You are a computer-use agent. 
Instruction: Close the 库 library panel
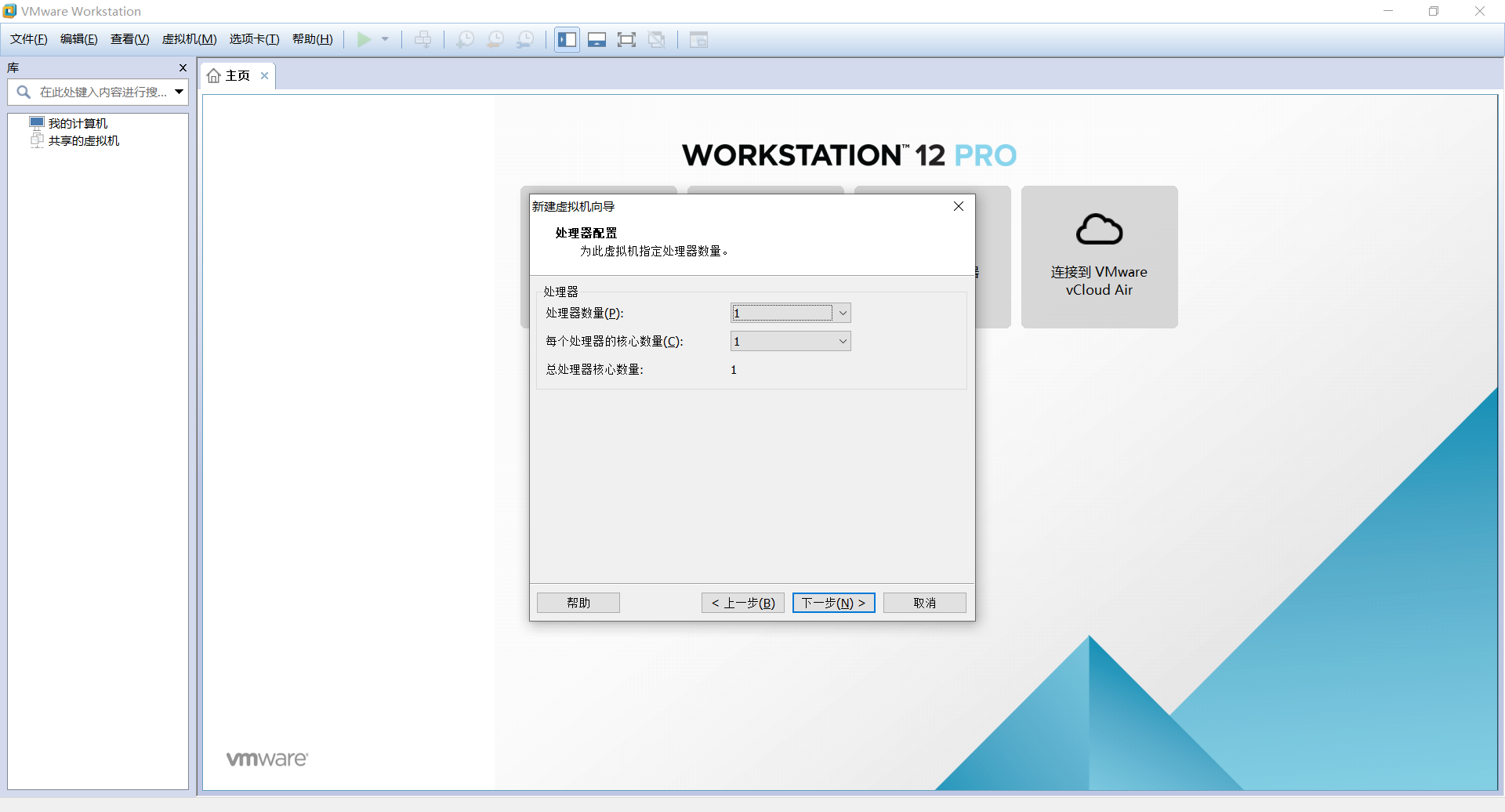click(183, 68)
